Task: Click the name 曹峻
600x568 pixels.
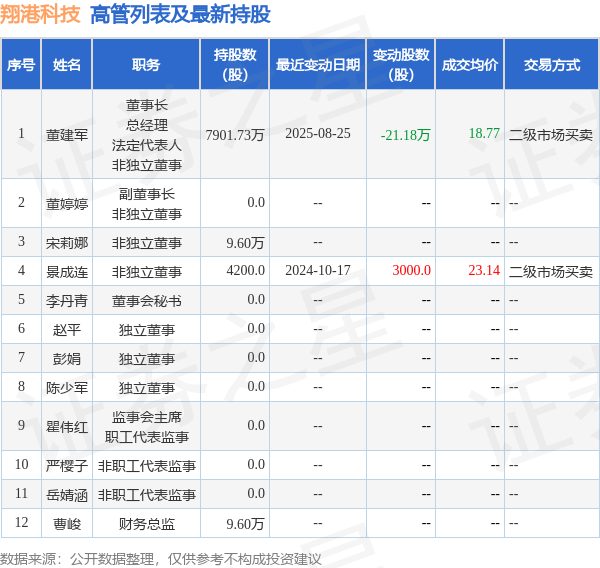Action: [x=67, y=524]
